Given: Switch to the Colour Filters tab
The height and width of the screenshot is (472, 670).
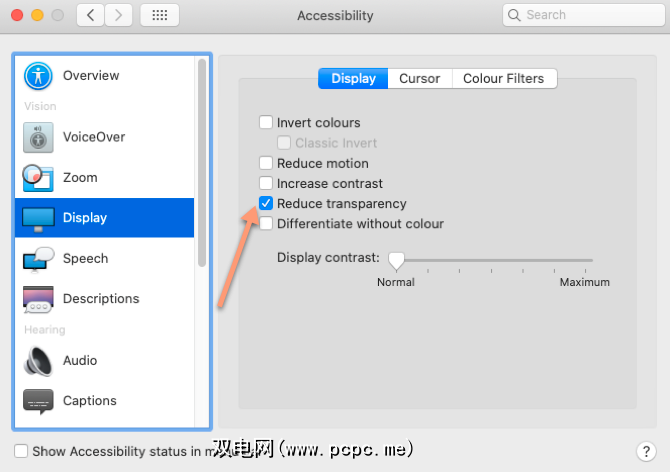Looking at the screenshot, I should [503, 79].
